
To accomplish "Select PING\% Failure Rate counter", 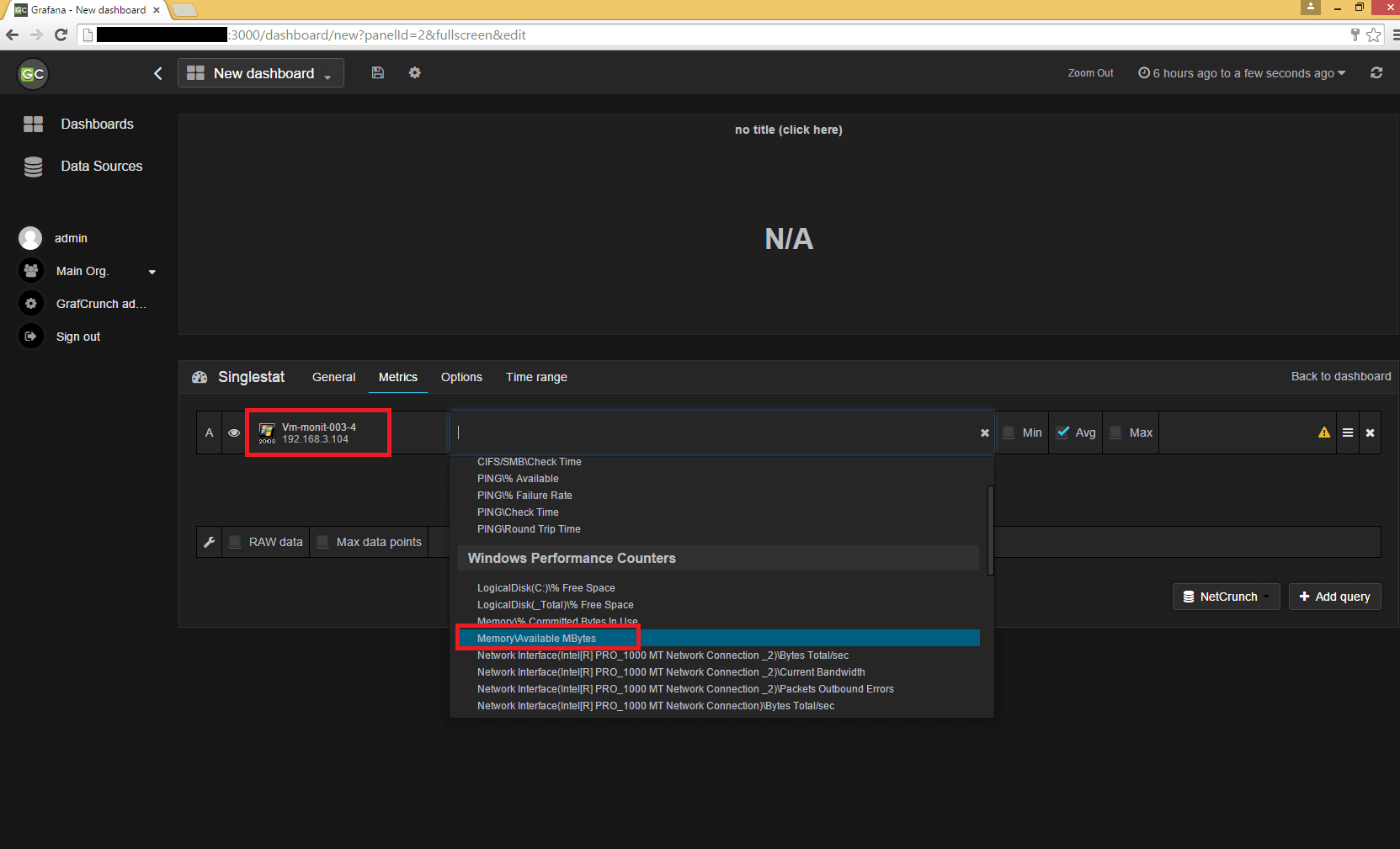I will [x=524, y=496].
